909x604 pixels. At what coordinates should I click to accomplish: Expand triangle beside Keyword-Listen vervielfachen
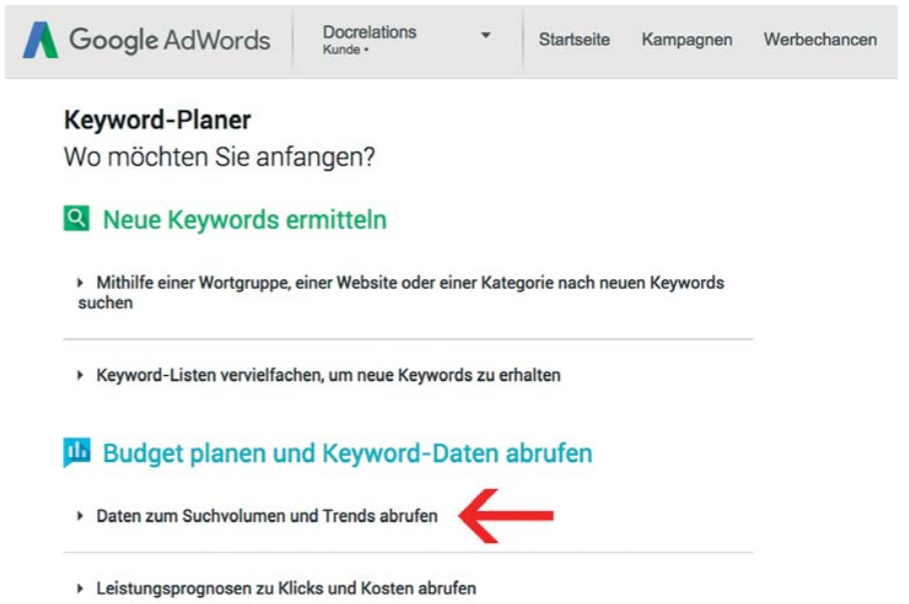pos(80,375)
